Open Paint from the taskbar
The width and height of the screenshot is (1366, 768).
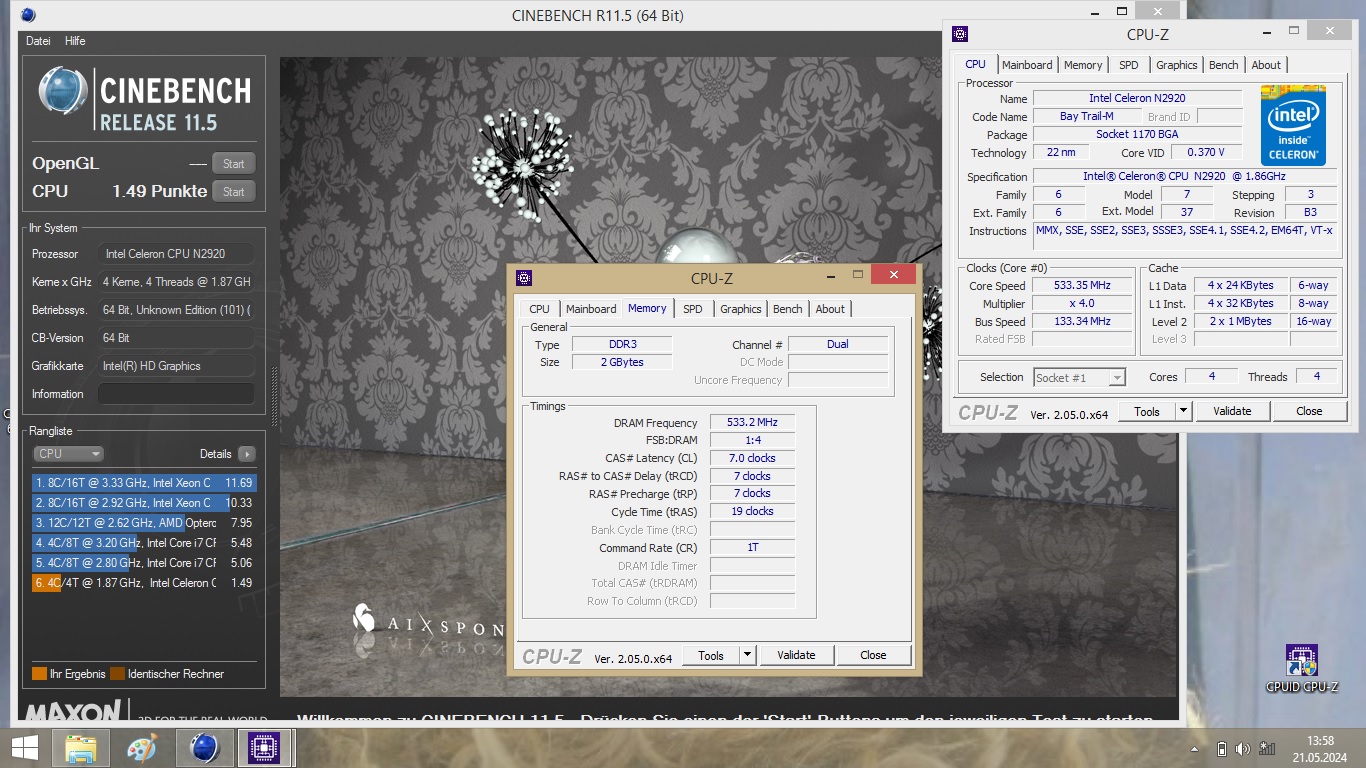coord(143,748)
